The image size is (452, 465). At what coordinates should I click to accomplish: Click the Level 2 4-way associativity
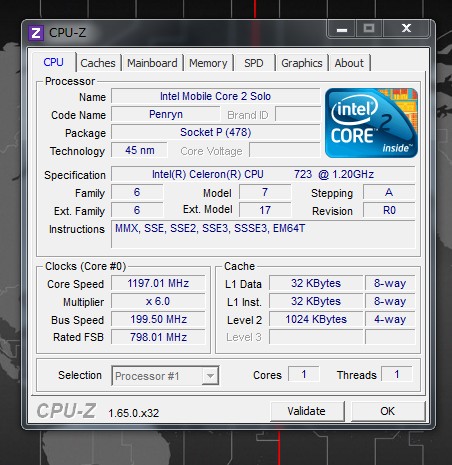[390, 319]
